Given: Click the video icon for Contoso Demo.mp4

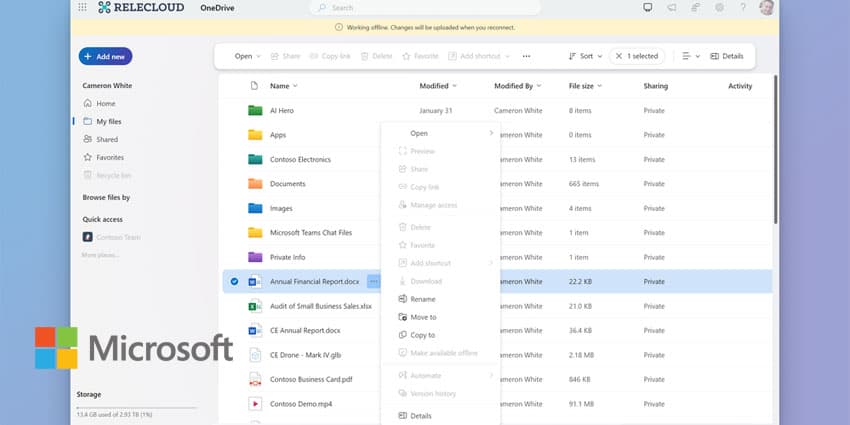Looking at the screenshot, I should point(255,404).
